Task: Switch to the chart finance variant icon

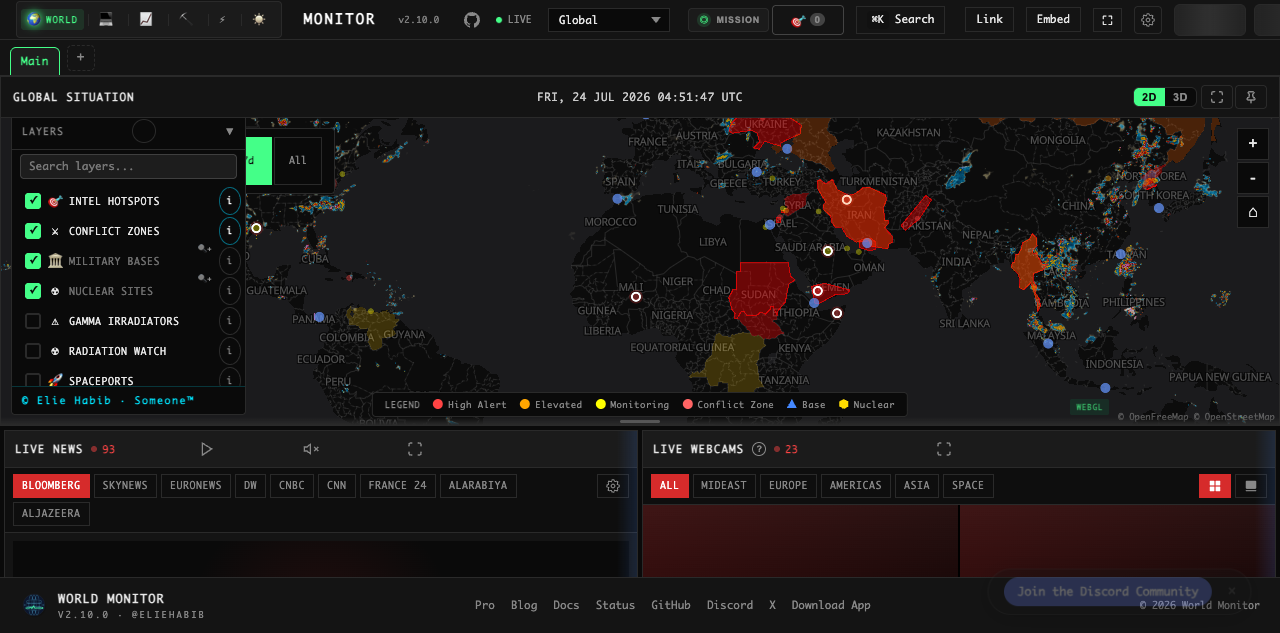Action: click(x=146, y=19)
